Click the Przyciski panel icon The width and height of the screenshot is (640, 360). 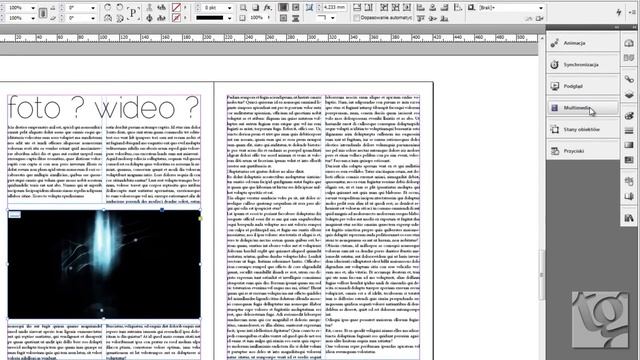click(555, 151)
